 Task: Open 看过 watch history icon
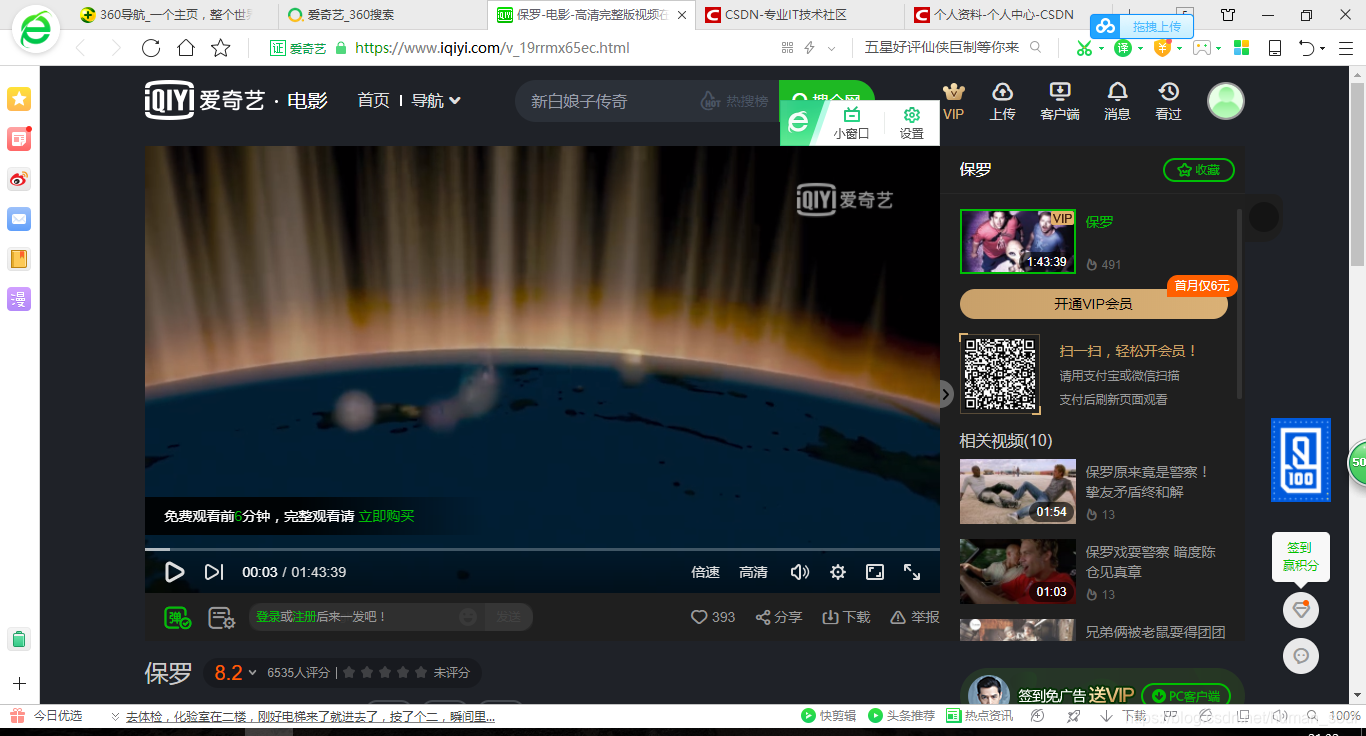tap(1169, 101)
